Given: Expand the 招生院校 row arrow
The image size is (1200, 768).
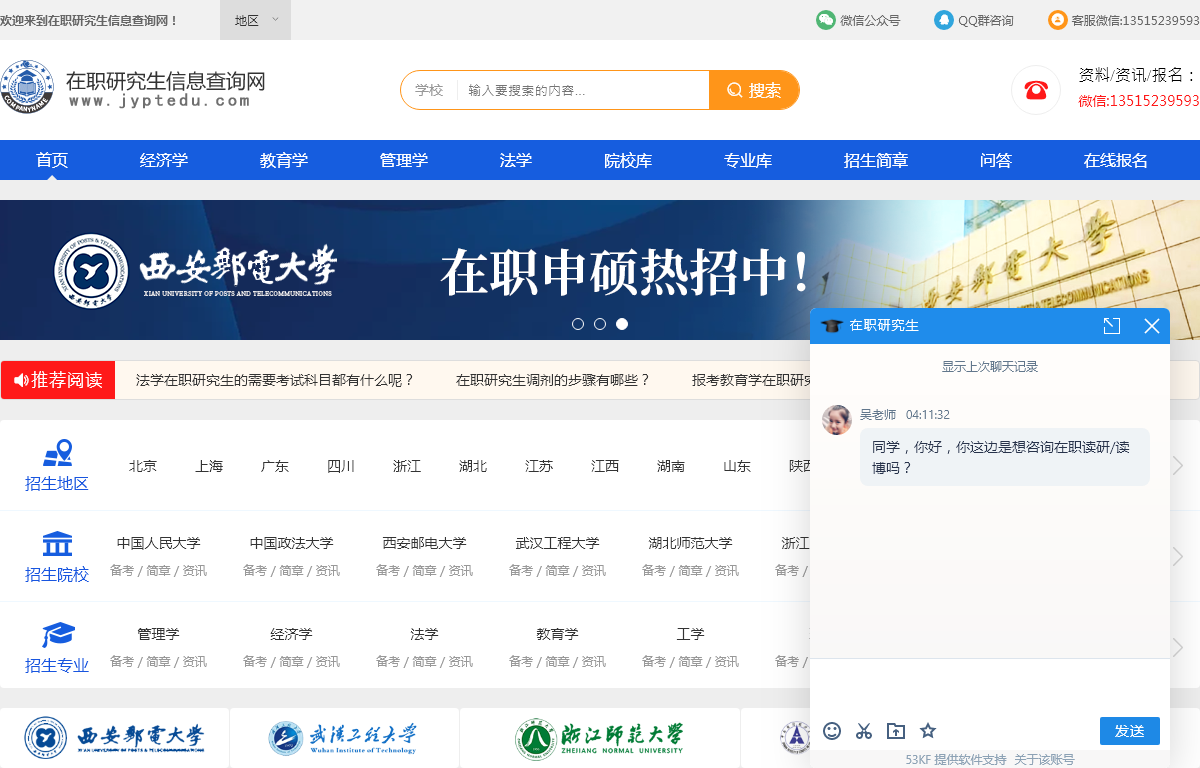Looking at the screenshot, I should (x=1178, y=556).
